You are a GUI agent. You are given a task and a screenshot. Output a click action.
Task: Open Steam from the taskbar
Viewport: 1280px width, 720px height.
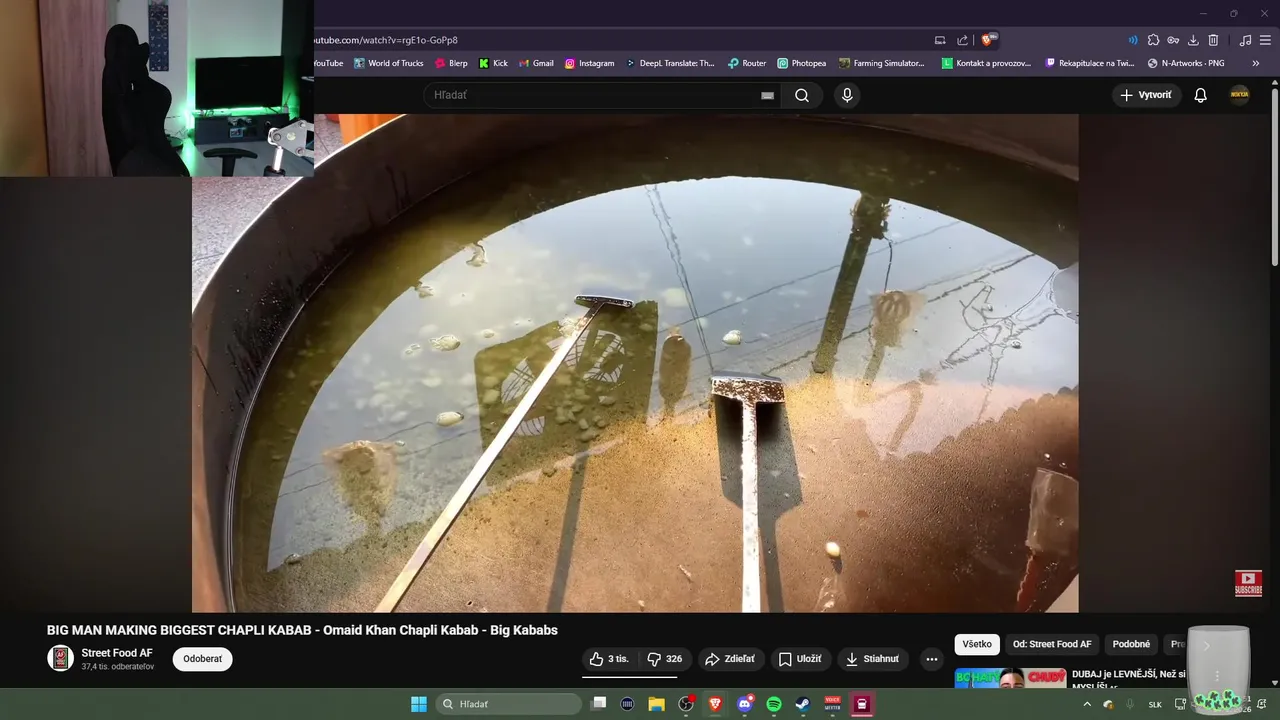point(803,704)
